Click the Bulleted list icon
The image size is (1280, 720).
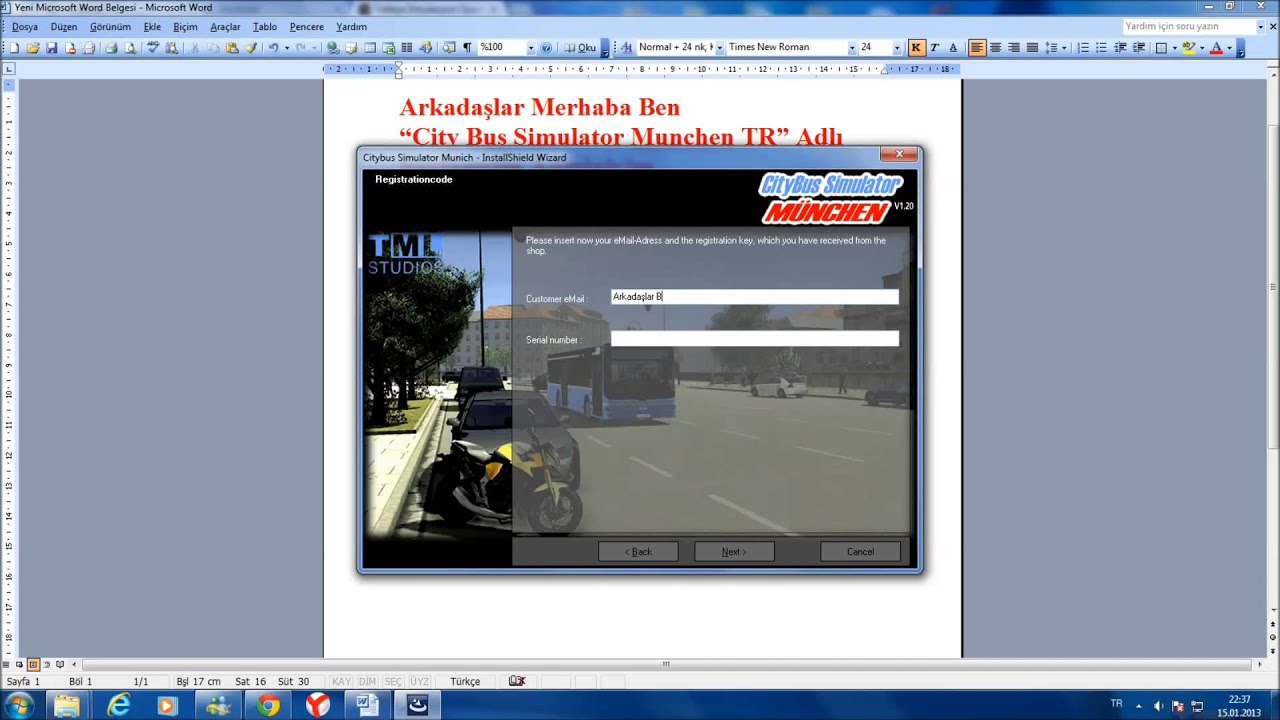[1101, 47]
